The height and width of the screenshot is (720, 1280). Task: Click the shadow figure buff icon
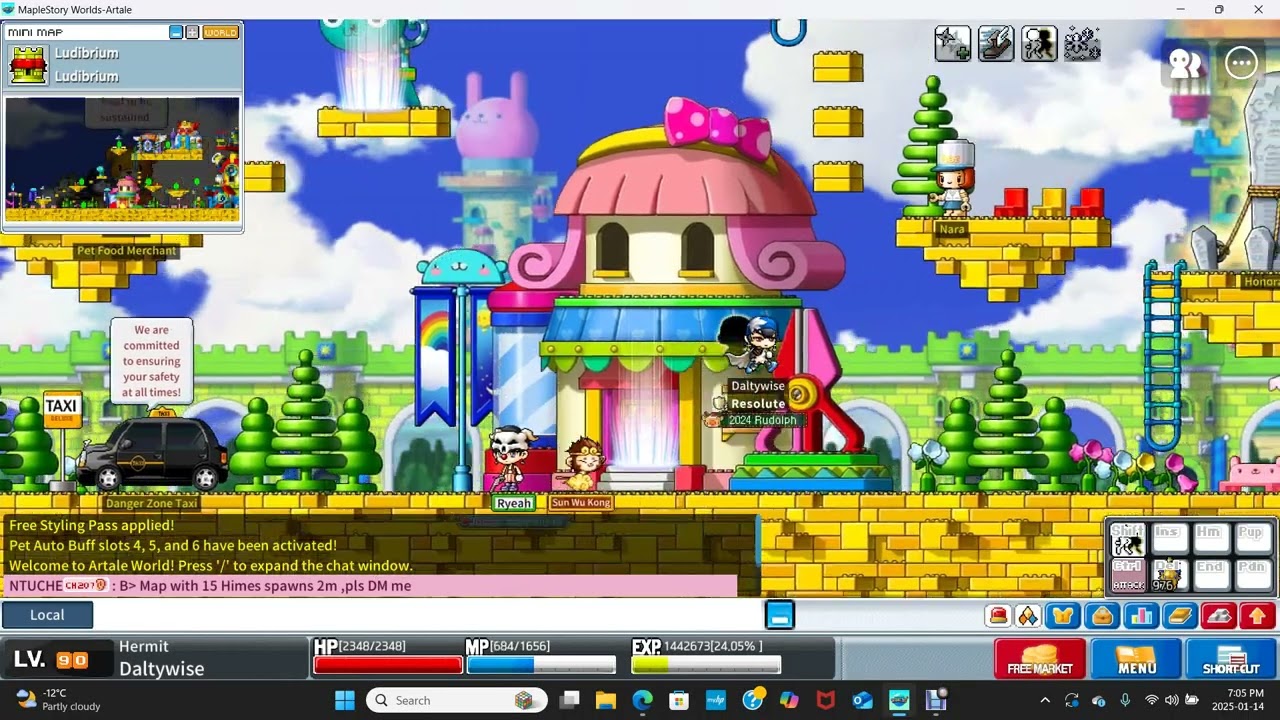(1039, 43)
